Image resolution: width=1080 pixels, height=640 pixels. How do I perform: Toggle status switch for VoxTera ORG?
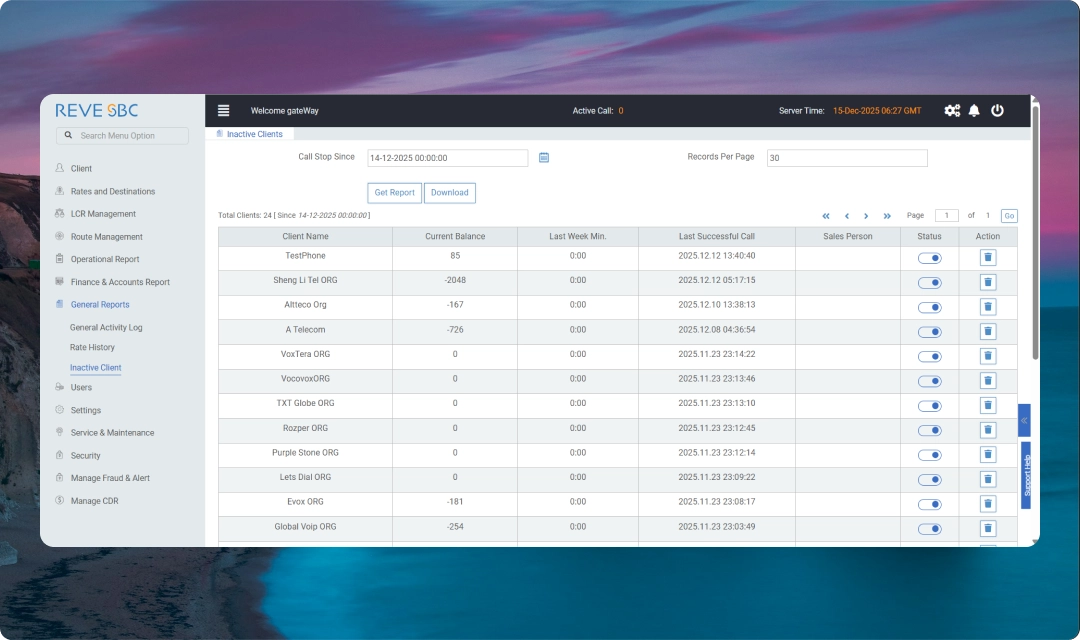[x=929, y=356]
